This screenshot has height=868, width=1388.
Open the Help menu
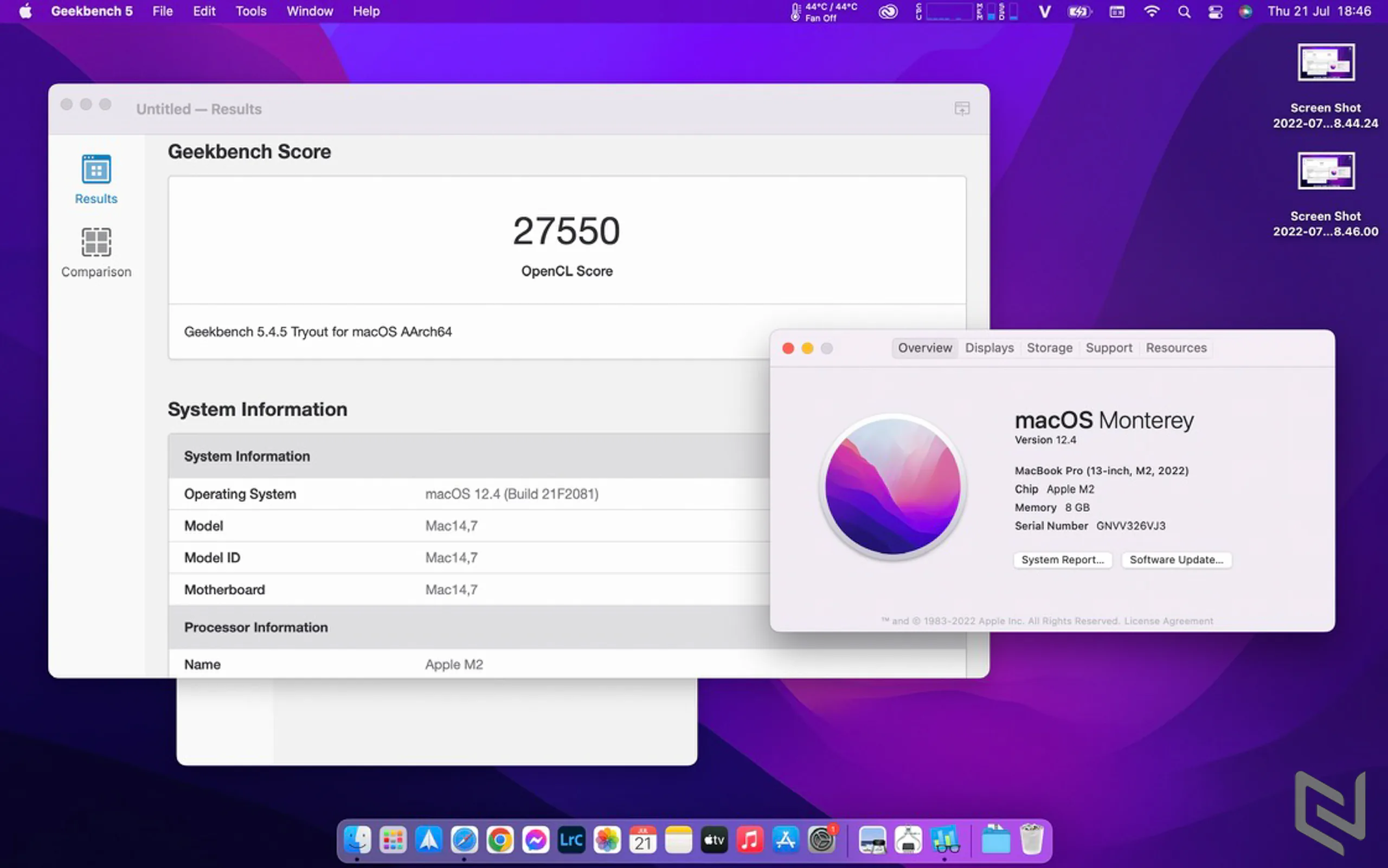(366, 11)
